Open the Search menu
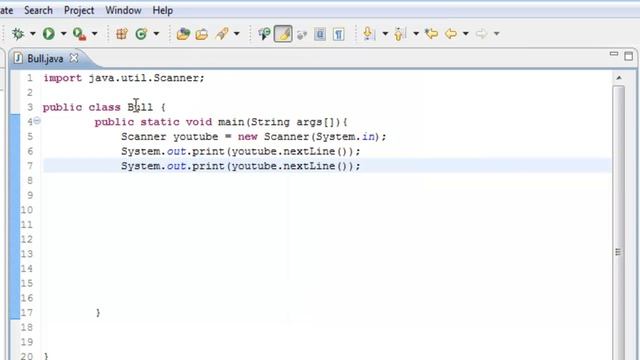 click(38, 10)
